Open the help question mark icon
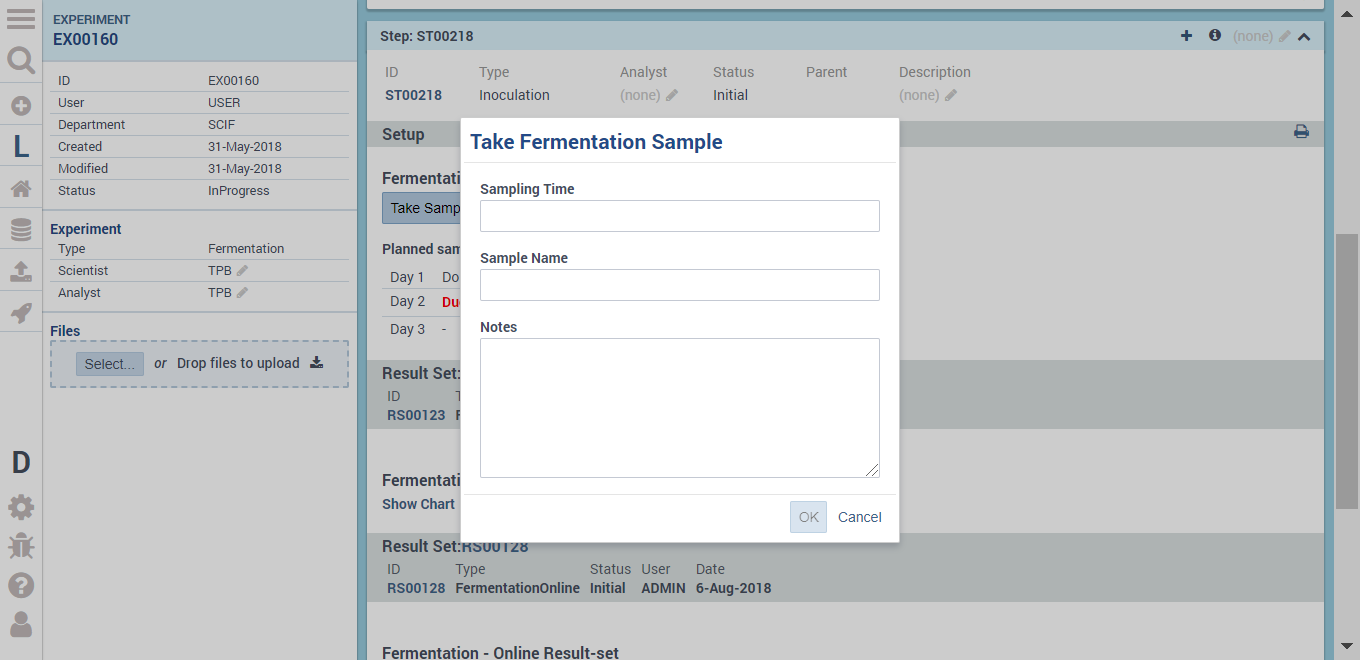This screenshot has width=1360, height=660. [21, 585]
